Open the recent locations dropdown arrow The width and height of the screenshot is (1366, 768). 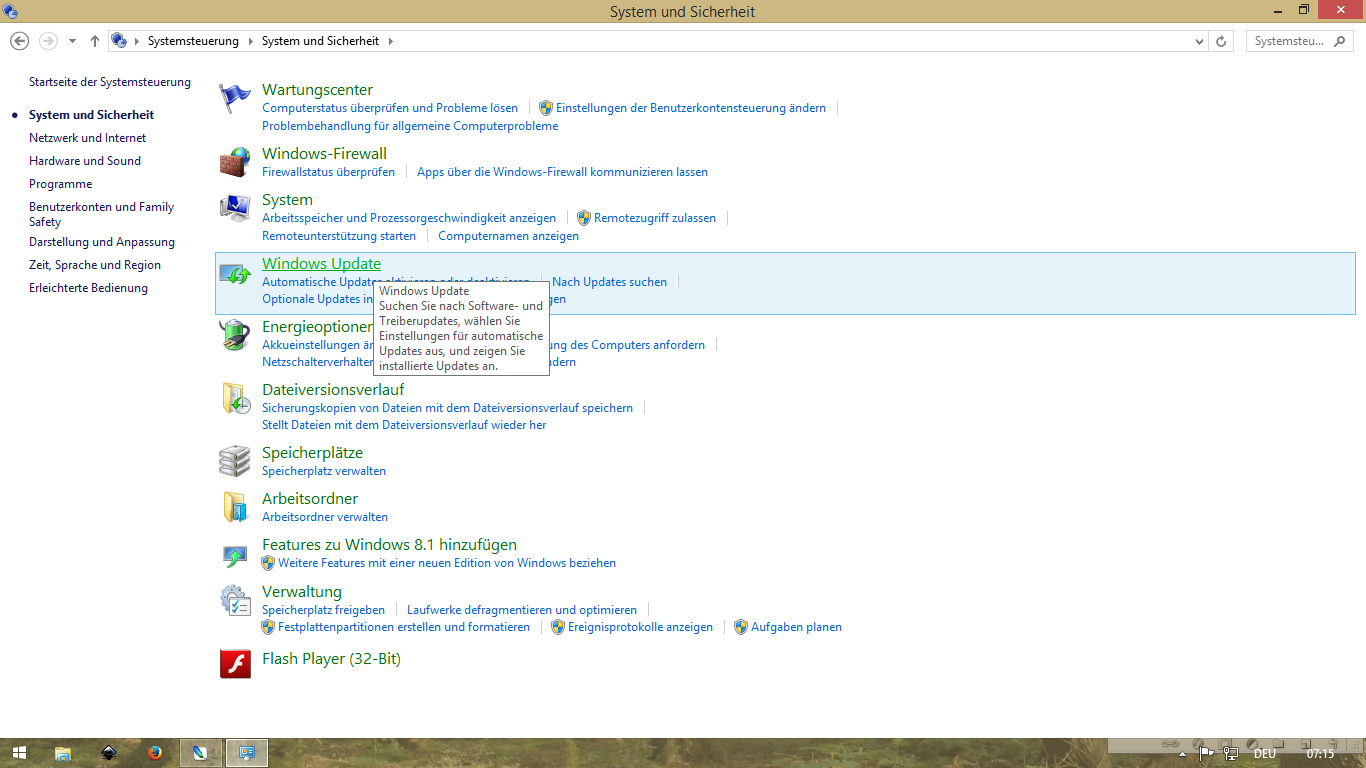[x=72, y=41]
